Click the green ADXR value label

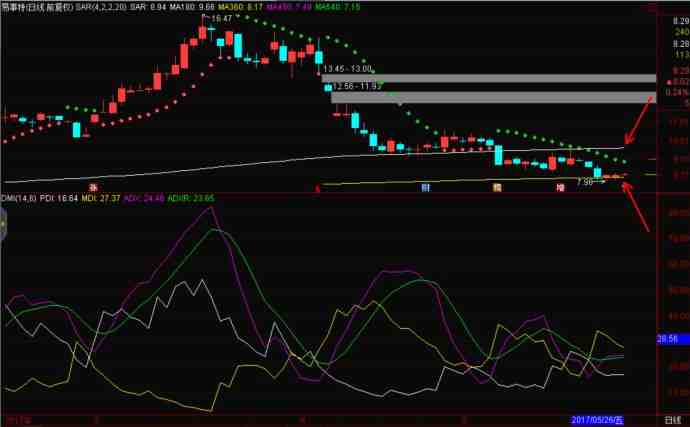[x=191, y=199]
